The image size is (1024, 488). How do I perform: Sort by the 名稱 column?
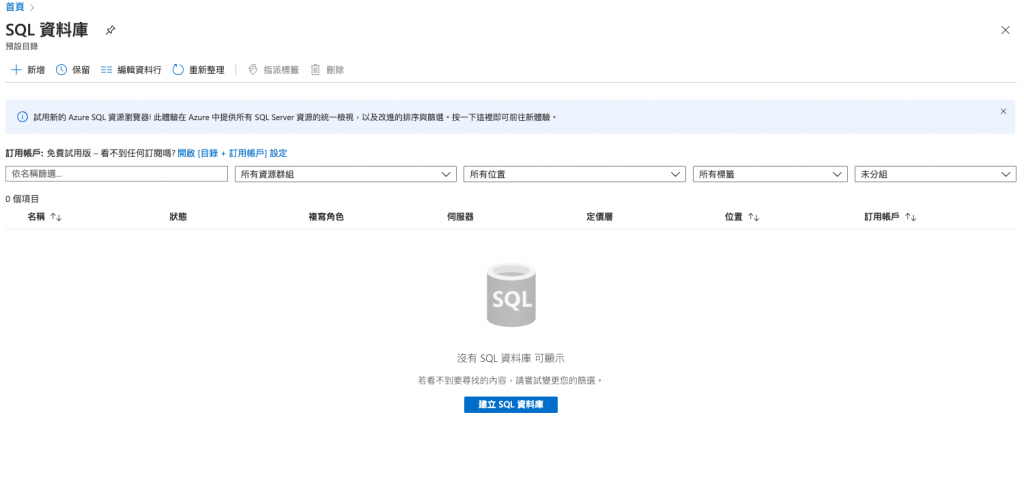click(44, 217)
